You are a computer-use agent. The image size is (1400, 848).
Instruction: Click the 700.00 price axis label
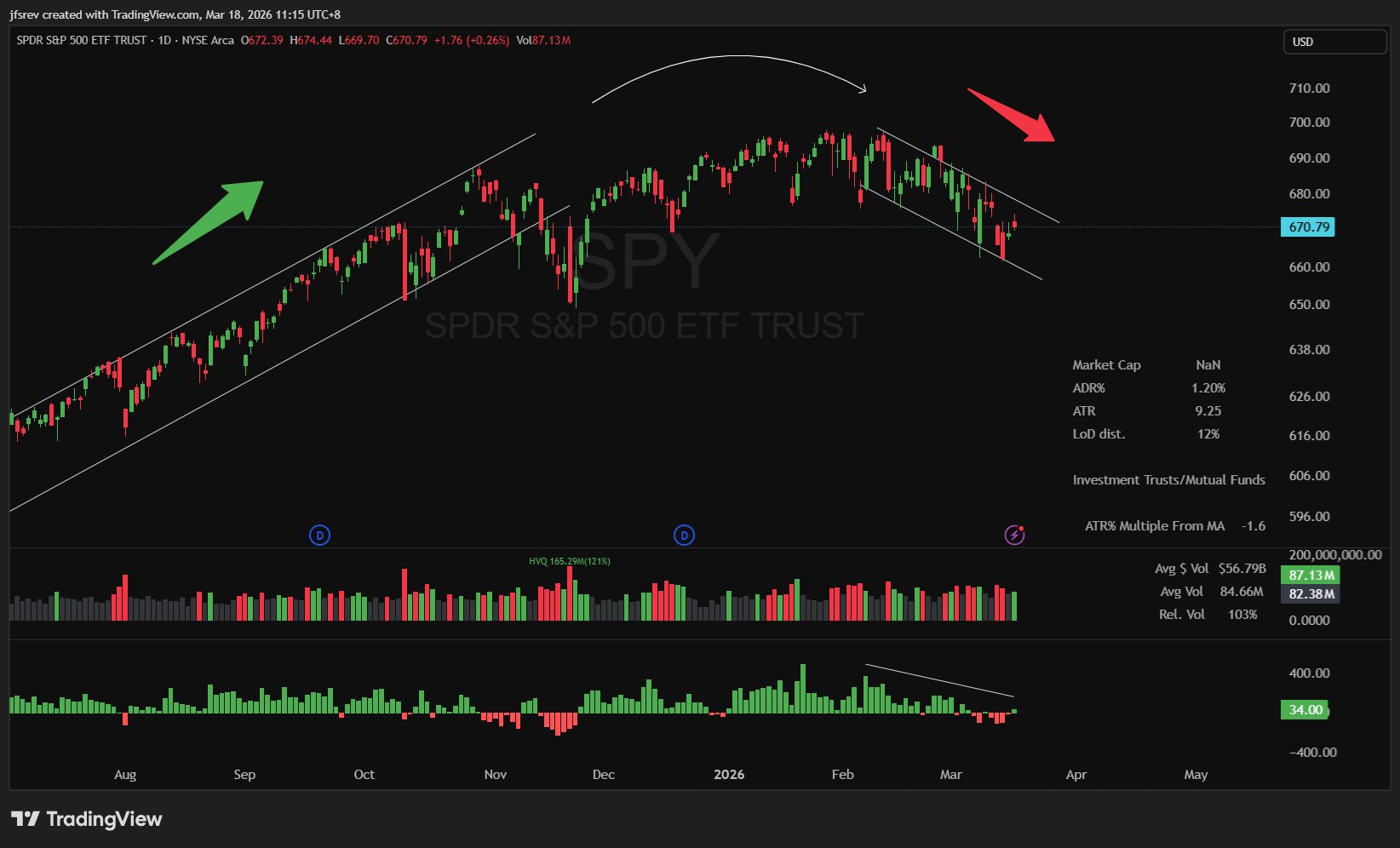[x=1310, y=123]
